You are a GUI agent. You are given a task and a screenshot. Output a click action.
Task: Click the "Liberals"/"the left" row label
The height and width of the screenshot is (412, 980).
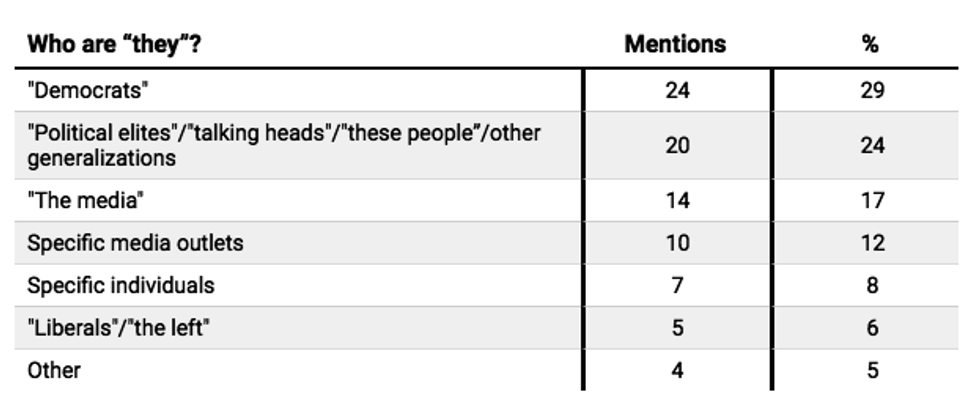click(118, 328)
